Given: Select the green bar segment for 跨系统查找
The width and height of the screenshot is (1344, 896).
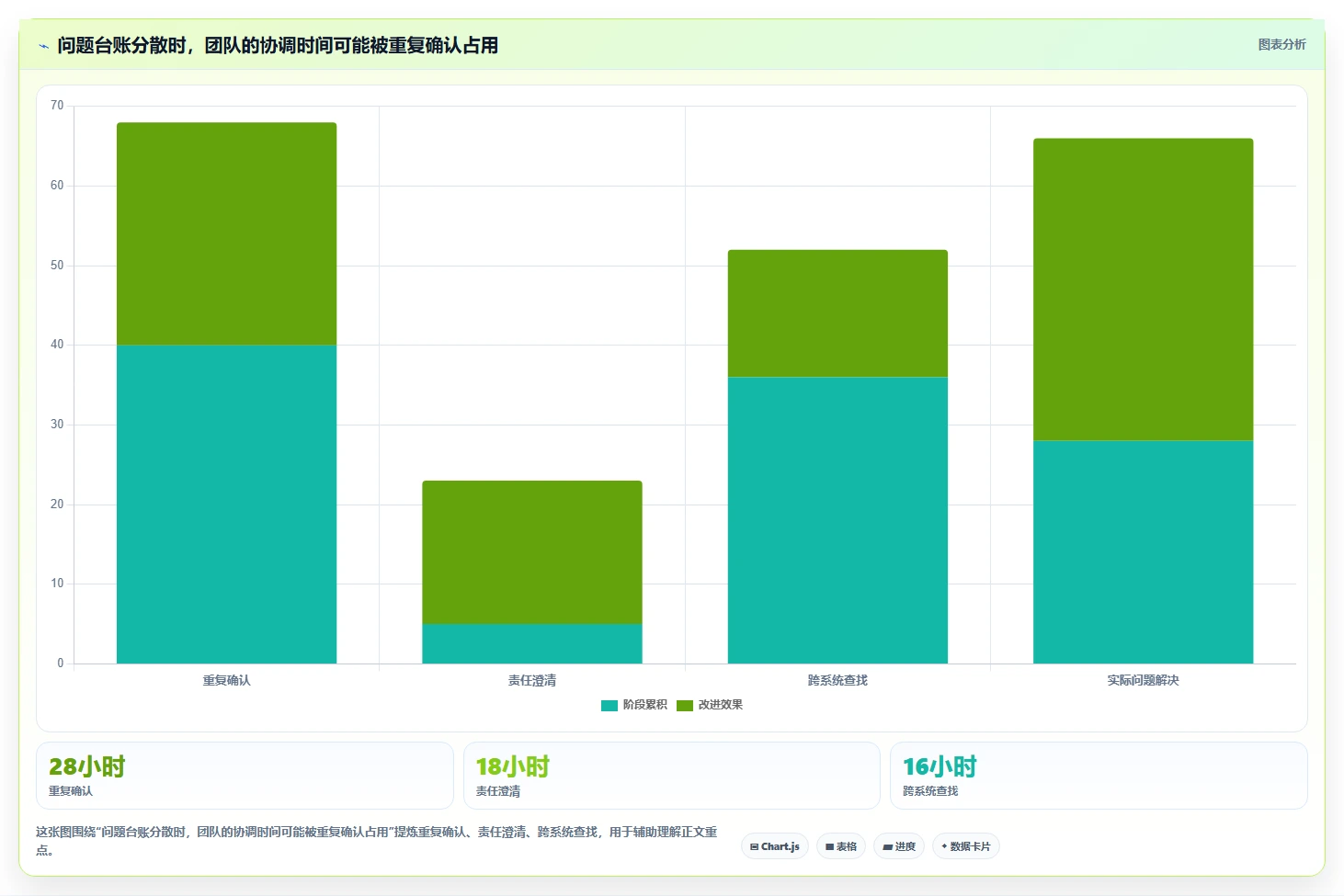Looking at the screenshot, I should coord(837,313).
